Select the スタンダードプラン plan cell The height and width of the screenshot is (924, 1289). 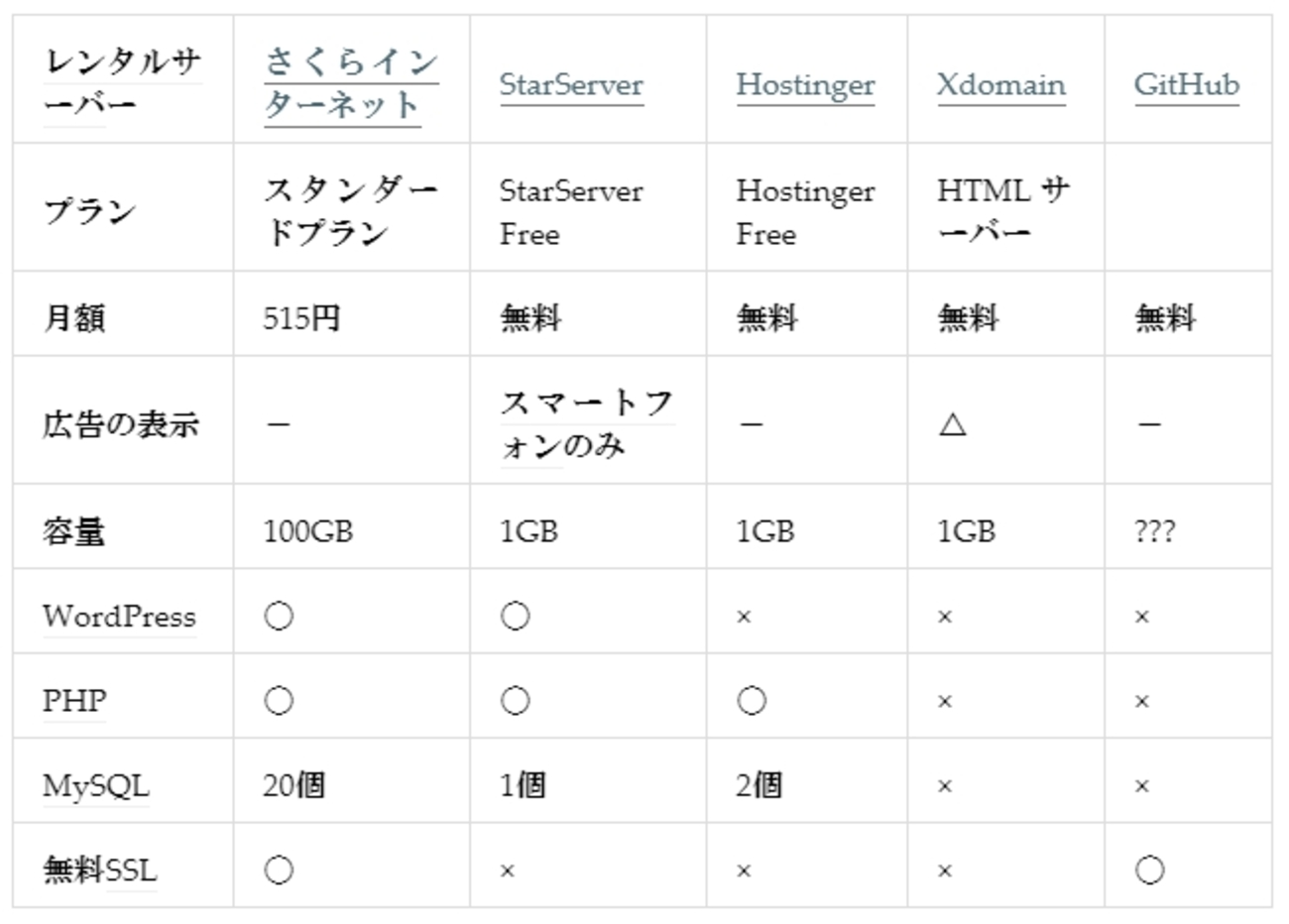tap(350, 210)
